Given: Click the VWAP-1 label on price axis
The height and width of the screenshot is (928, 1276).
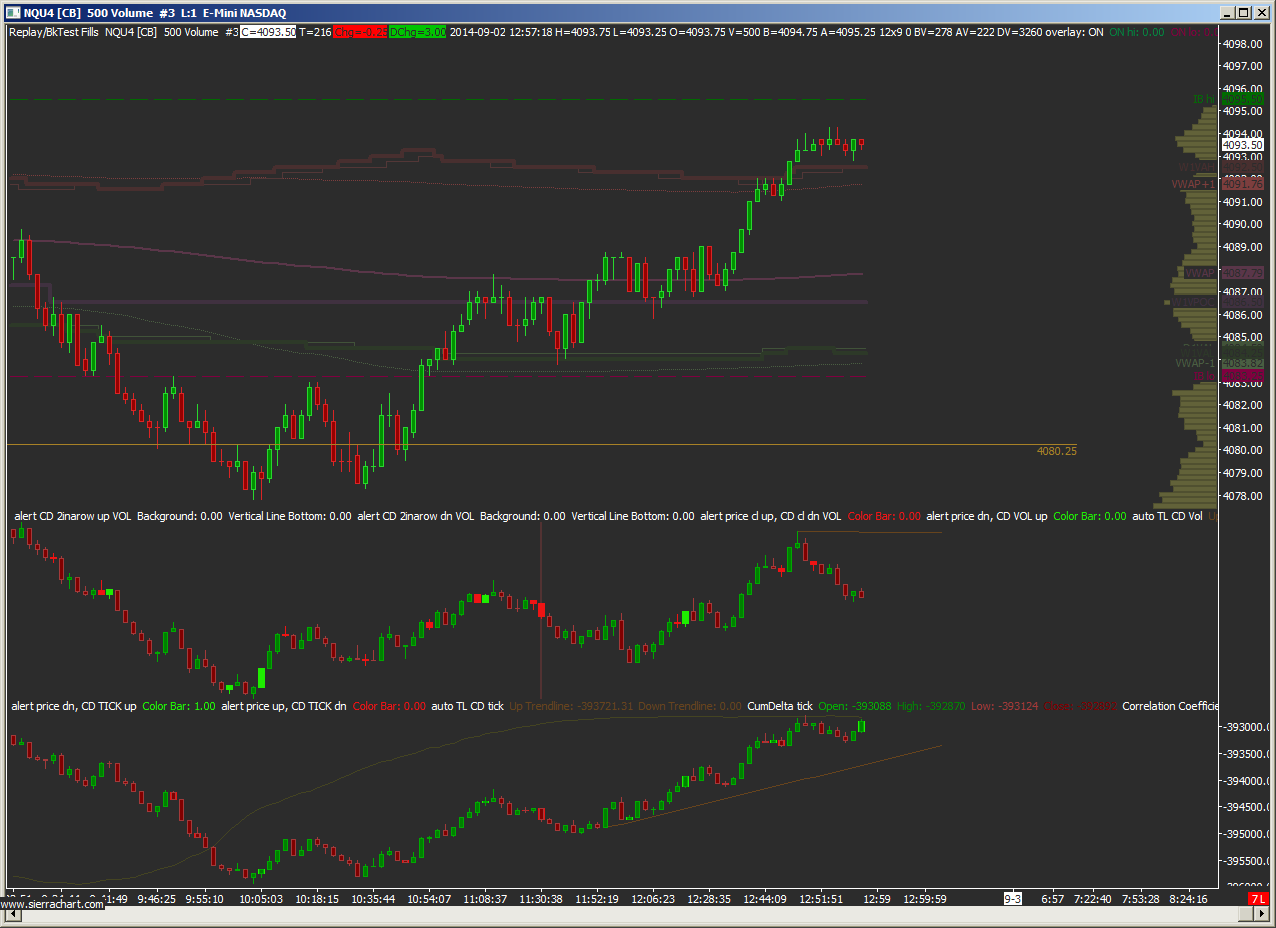Looking at the screenshot, I should click(x=1194, y=362).
